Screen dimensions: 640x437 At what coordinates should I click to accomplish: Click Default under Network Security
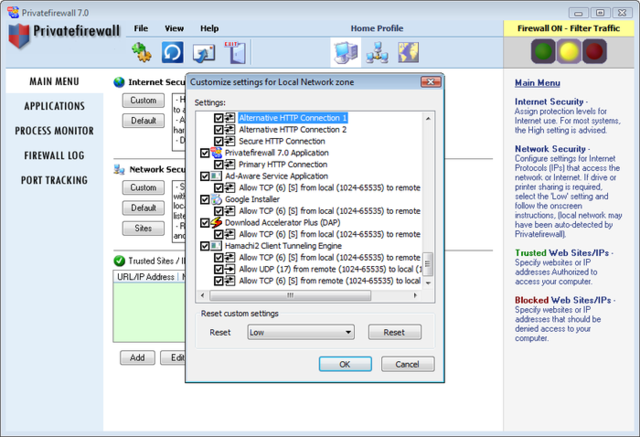click(143, 208)
